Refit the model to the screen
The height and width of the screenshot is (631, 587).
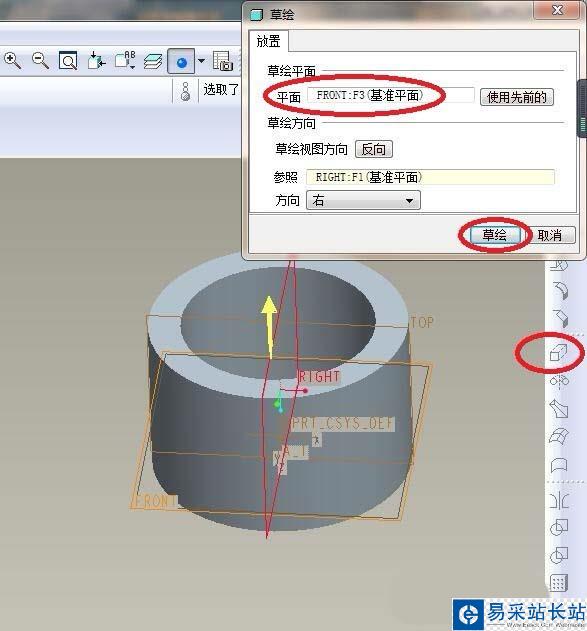click(x=68, y=61)
